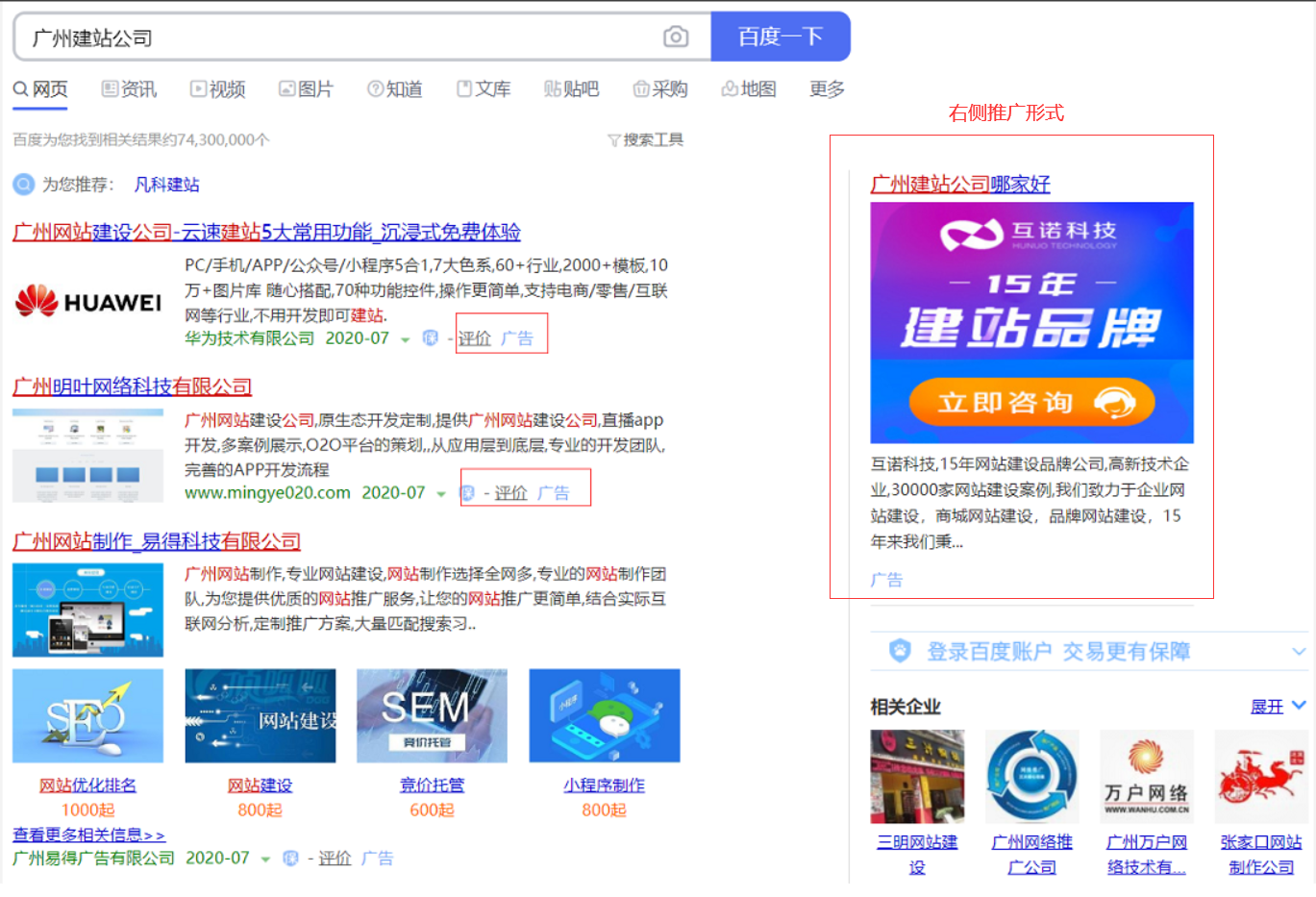Screen dimensions: 1316x897
Task: Open the recommended 凡科建站 link
Action: [x=167, y=185]
